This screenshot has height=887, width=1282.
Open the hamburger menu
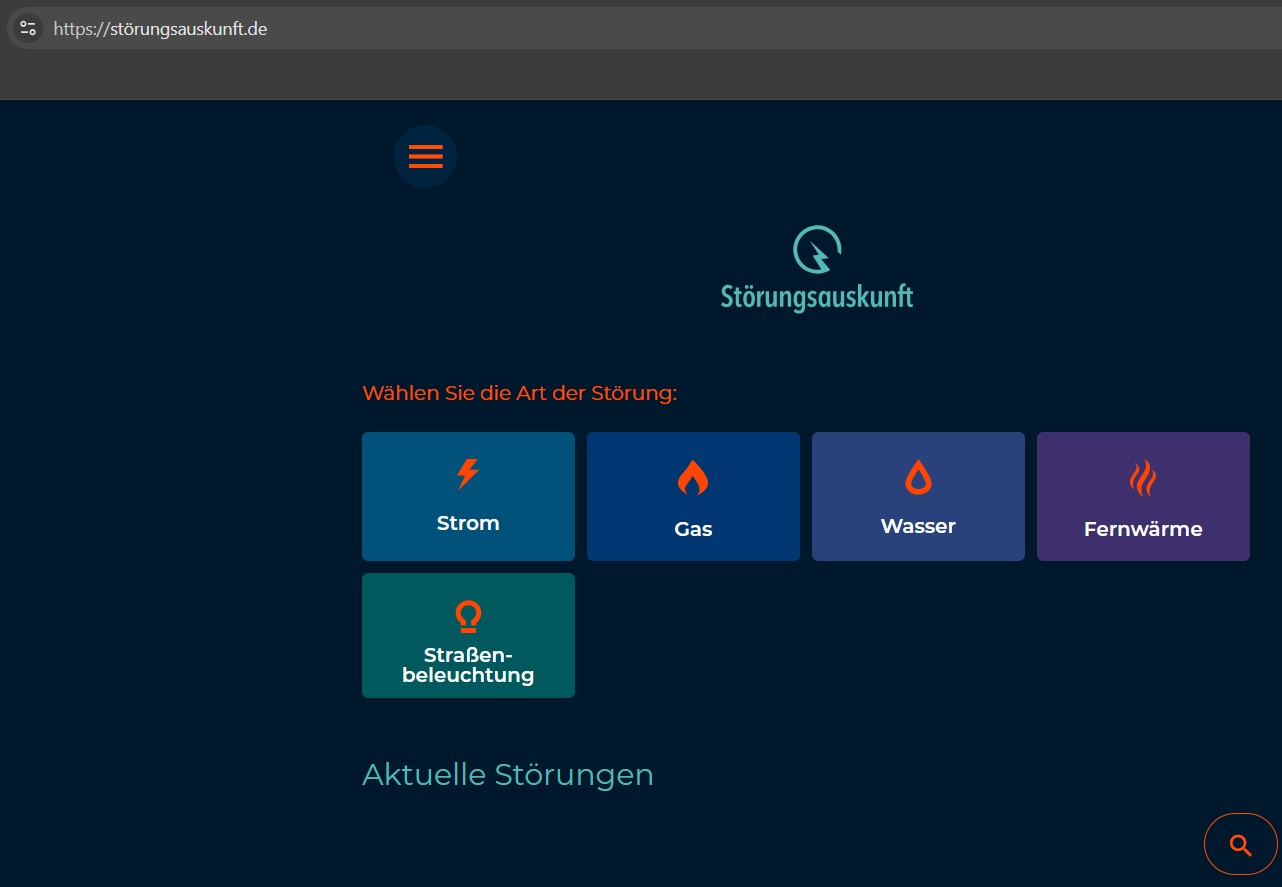pyautogui.click(x=425, y=156)
